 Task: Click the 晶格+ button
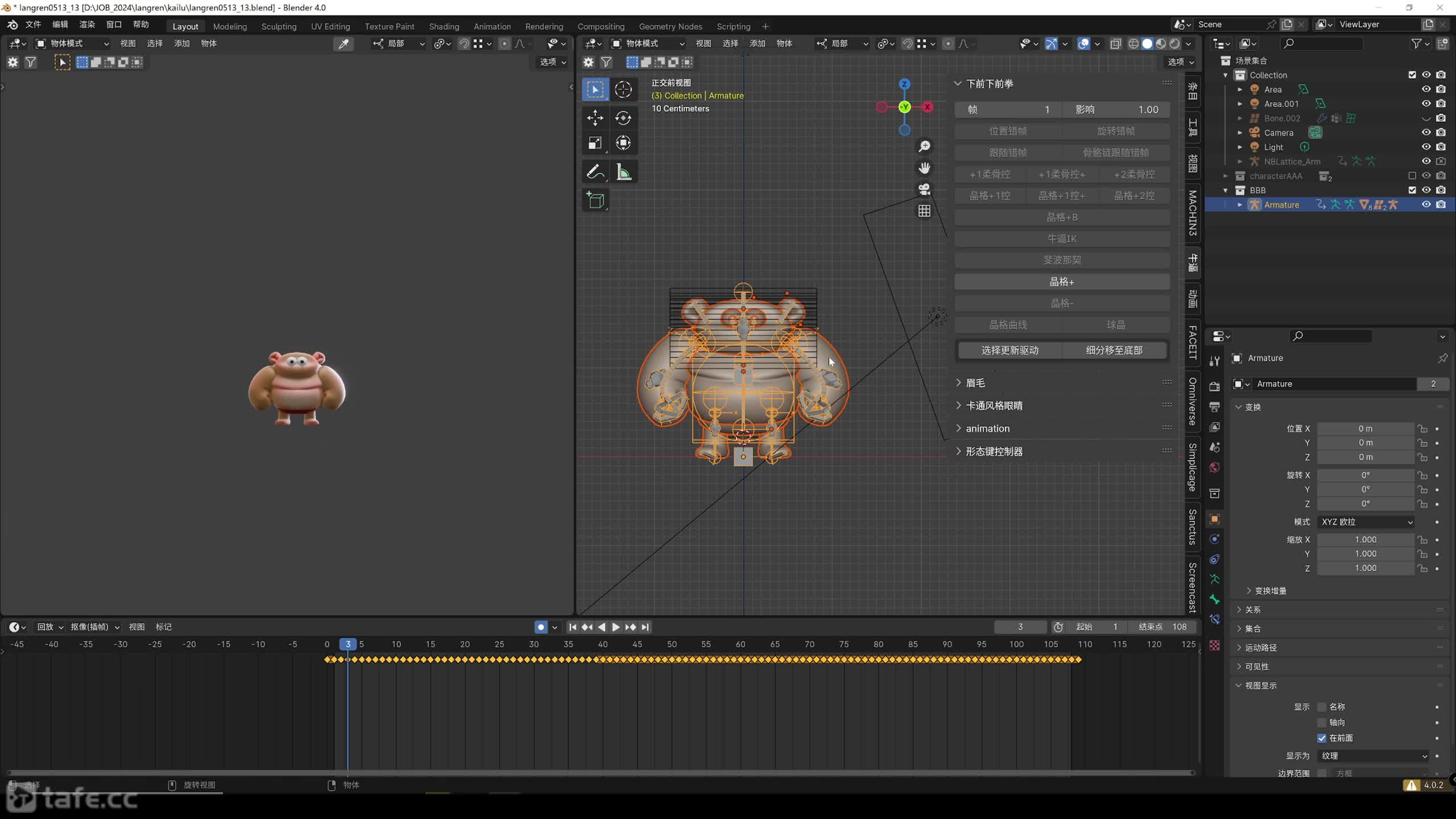[1062, 282]
